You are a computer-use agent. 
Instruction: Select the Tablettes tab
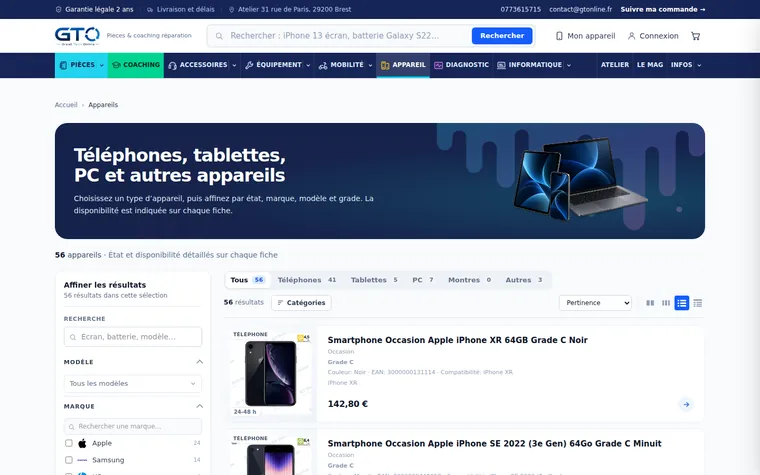click(x=374, y=280)
